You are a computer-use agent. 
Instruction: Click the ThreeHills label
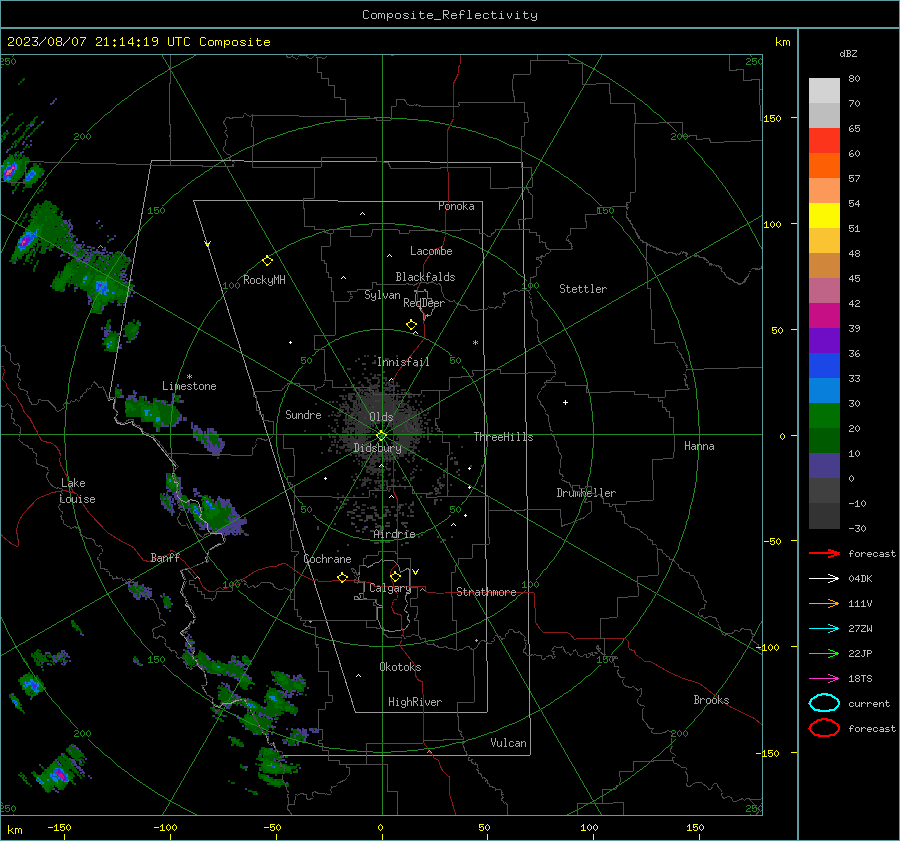[503, 437]
